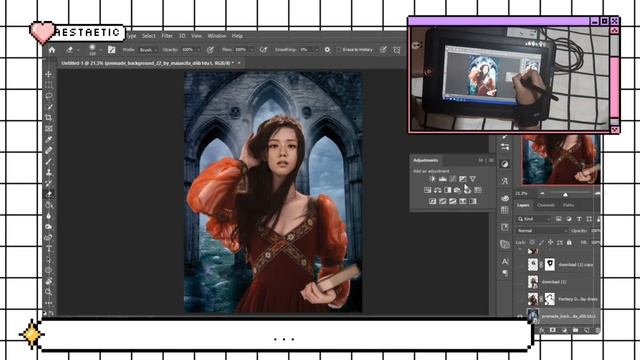
Task: Add an Exposure adjustment
Action: (x=462, y=179)
